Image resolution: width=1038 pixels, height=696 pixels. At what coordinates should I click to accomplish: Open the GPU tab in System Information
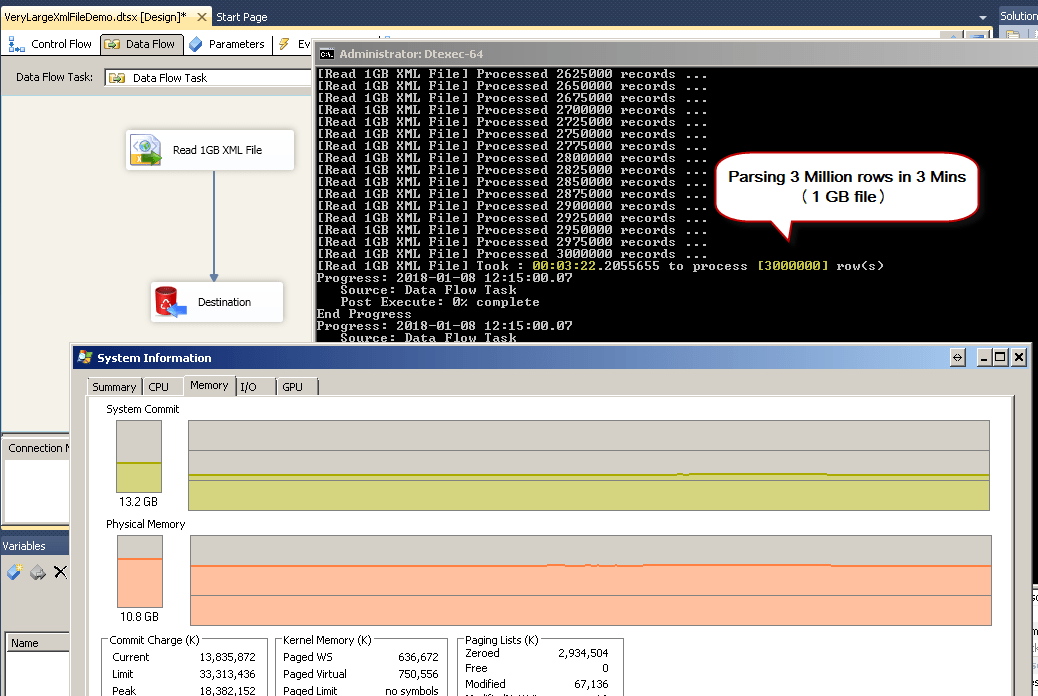coord(293,386)
